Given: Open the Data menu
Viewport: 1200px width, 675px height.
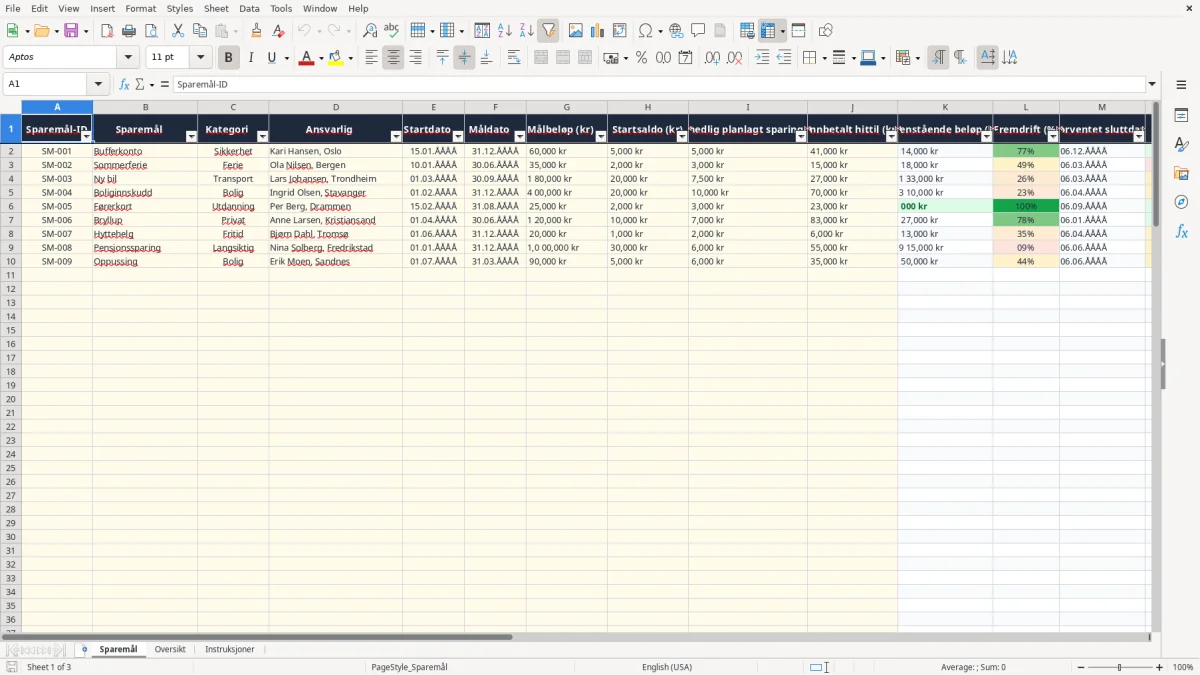Looking at the screenshot, I should click(x=249, y=8).
